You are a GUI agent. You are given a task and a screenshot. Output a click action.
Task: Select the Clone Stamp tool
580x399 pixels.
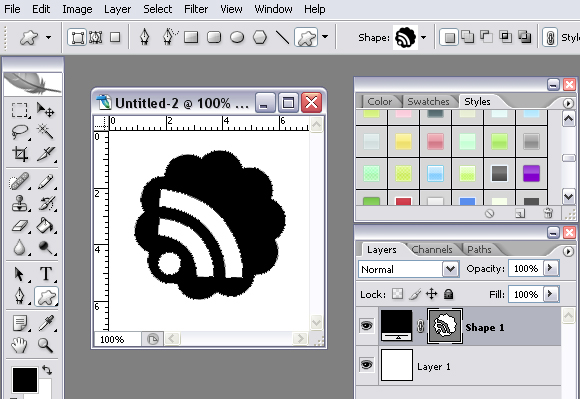coord(19,203)
